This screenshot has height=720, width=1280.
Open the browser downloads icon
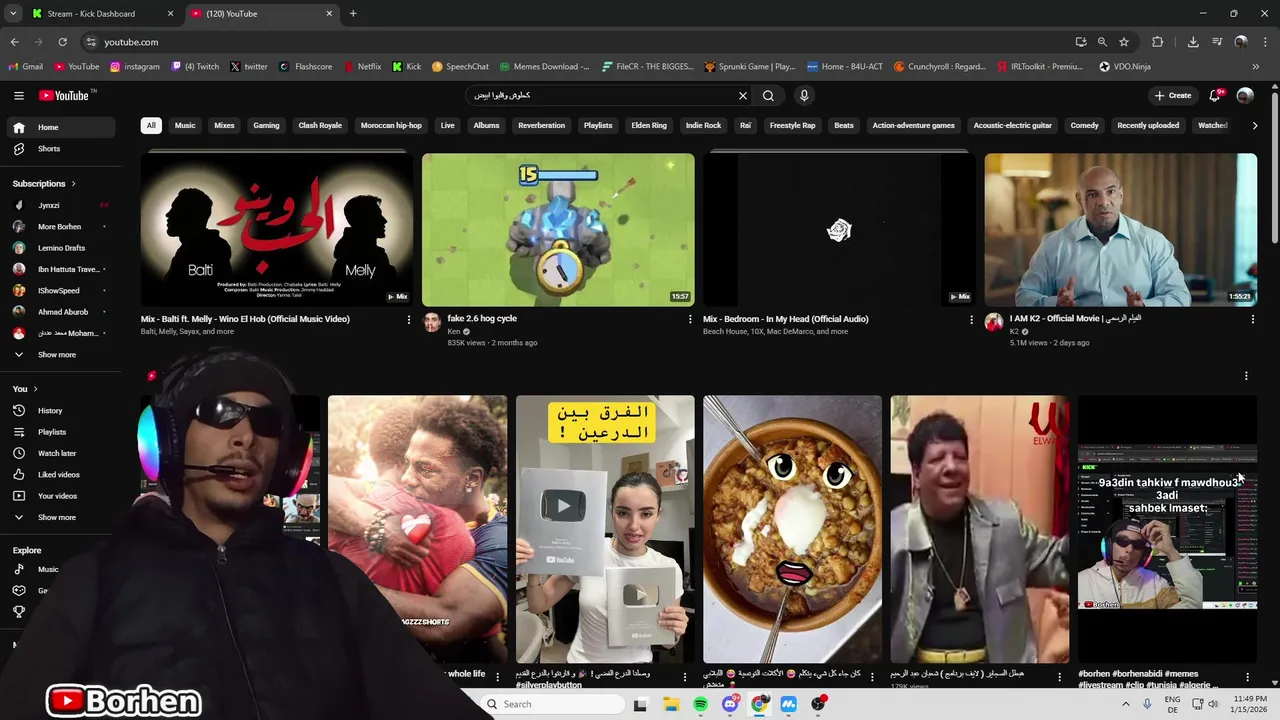coord(1193,42)
